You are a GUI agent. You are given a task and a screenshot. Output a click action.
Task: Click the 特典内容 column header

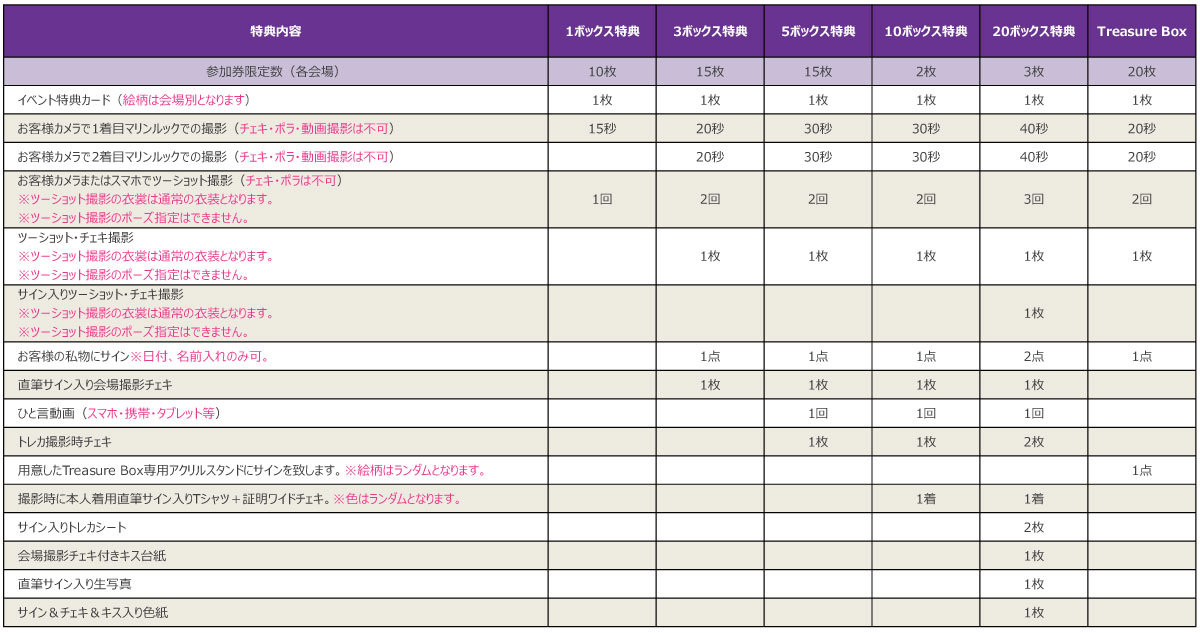tap(274, 31)
